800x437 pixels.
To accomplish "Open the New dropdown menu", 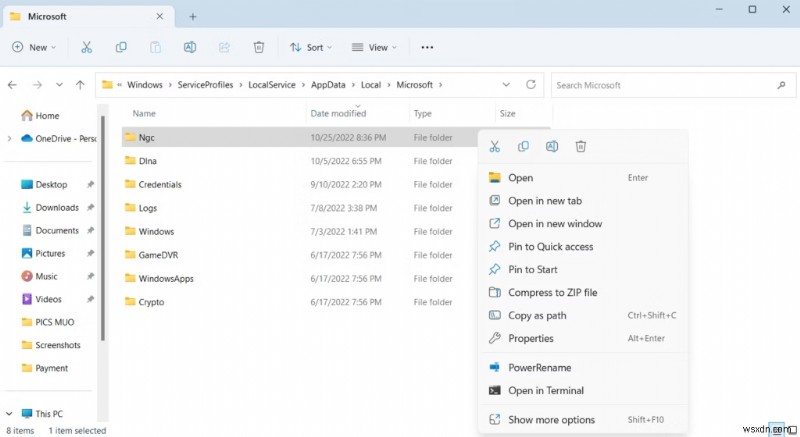I will [x=34, y=47].
